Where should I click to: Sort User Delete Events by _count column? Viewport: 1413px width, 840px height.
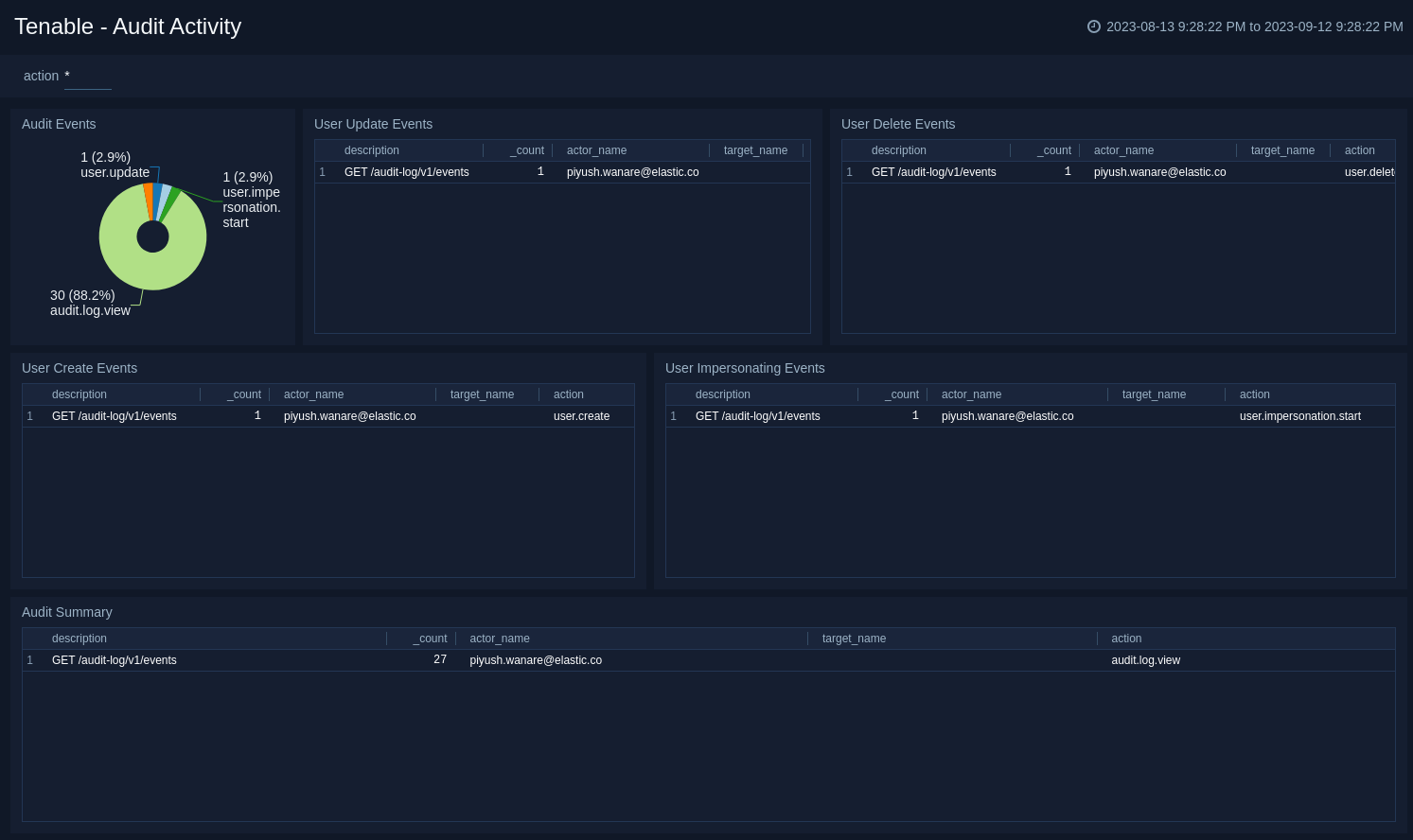[x=1054, y=150]
